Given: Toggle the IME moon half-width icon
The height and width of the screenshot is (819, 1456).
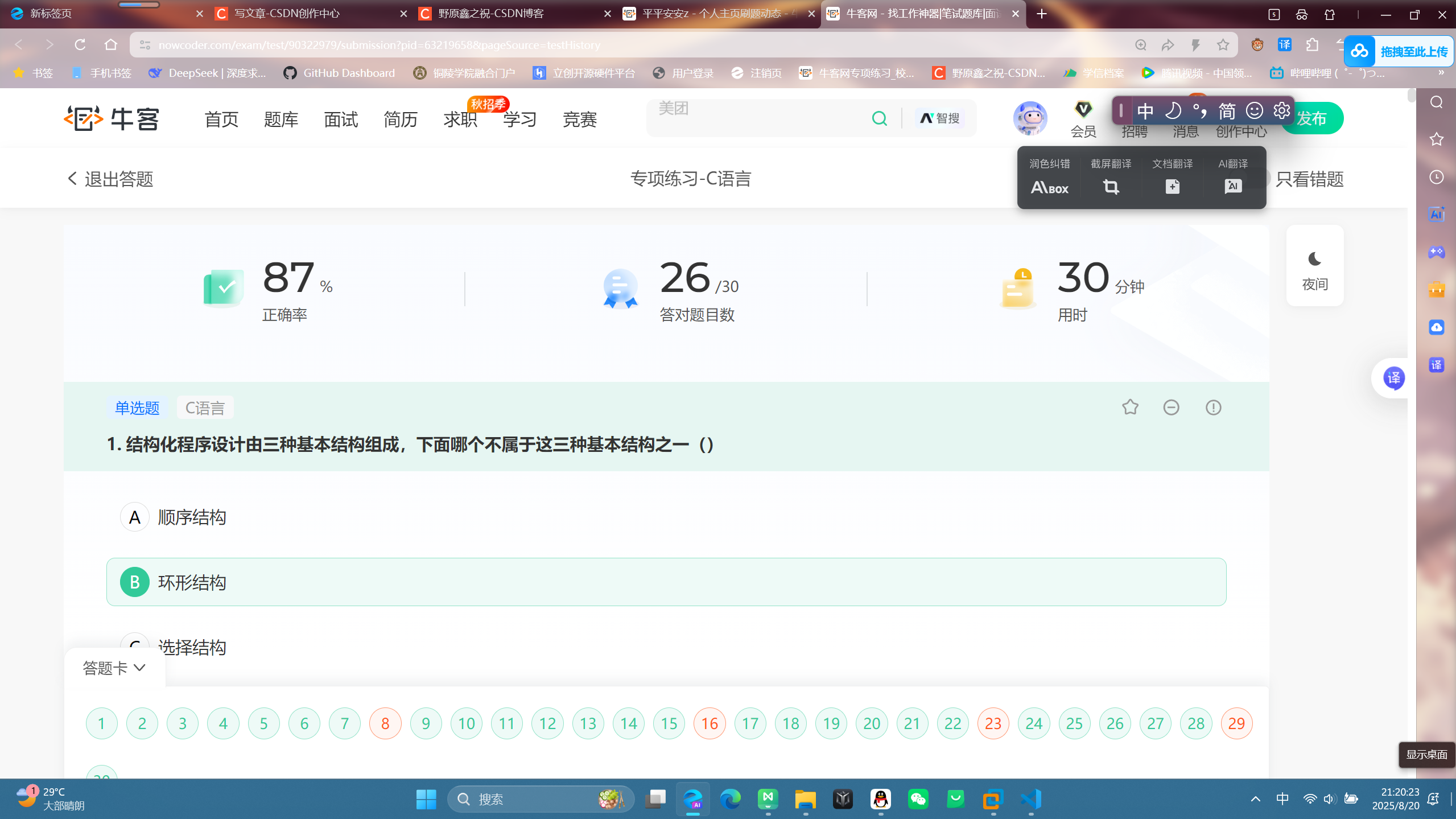Looking at the screenshot, I should coord(1173,110).
